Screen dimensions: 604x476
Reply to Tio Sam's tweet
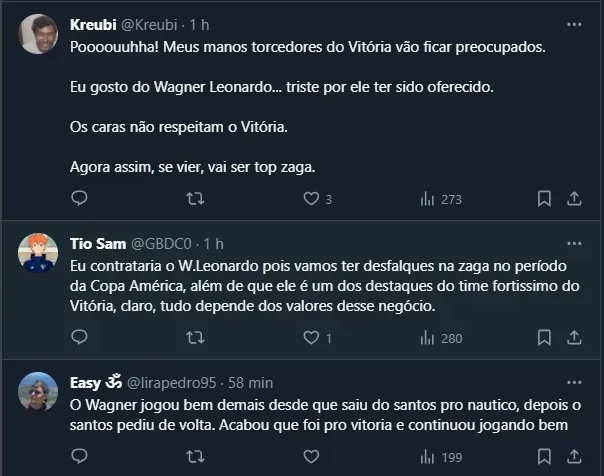(x=78, y=339)
